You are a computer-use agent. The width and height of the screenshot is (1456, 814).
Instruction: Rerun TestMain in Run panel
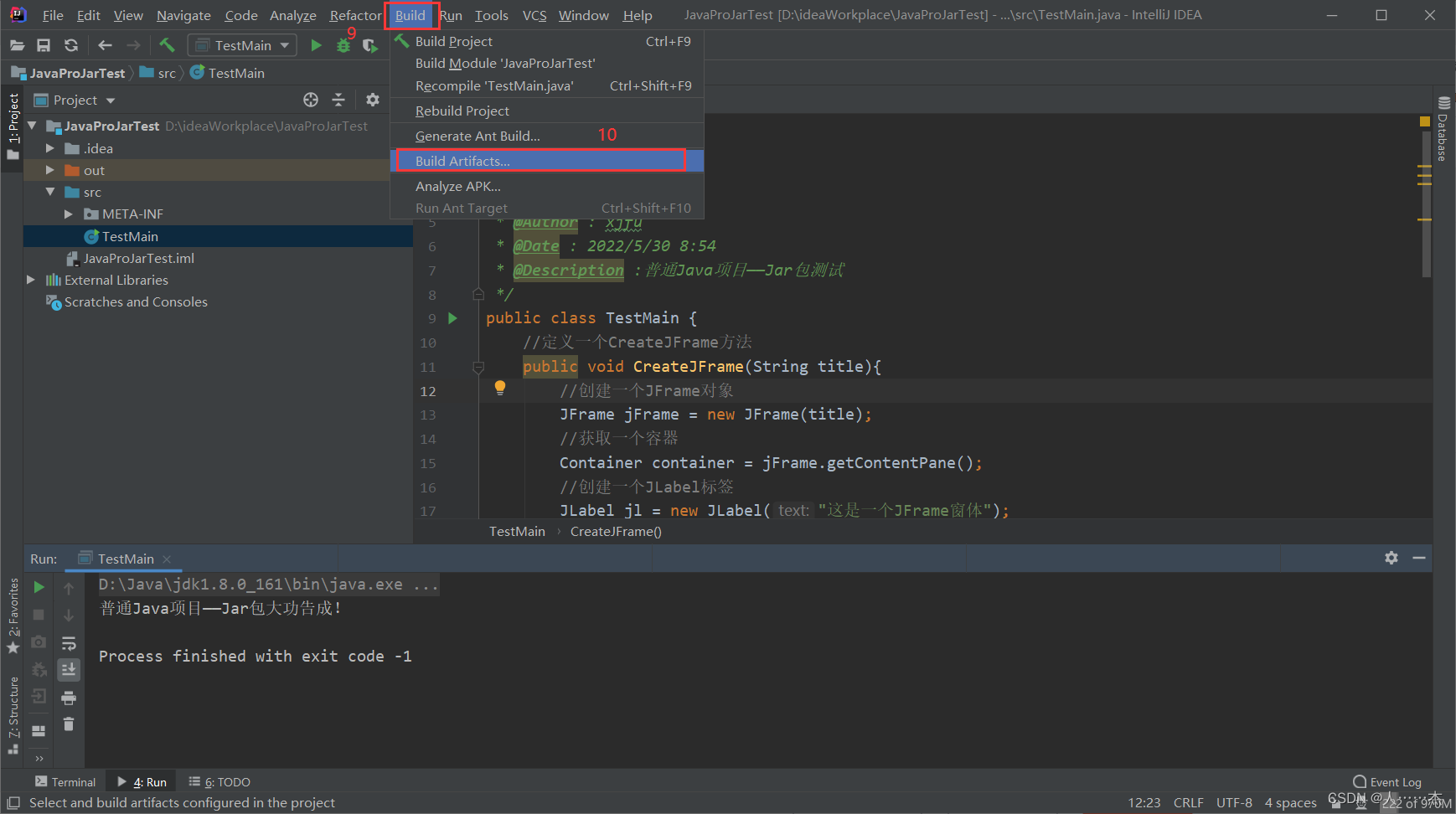[39, 587]
